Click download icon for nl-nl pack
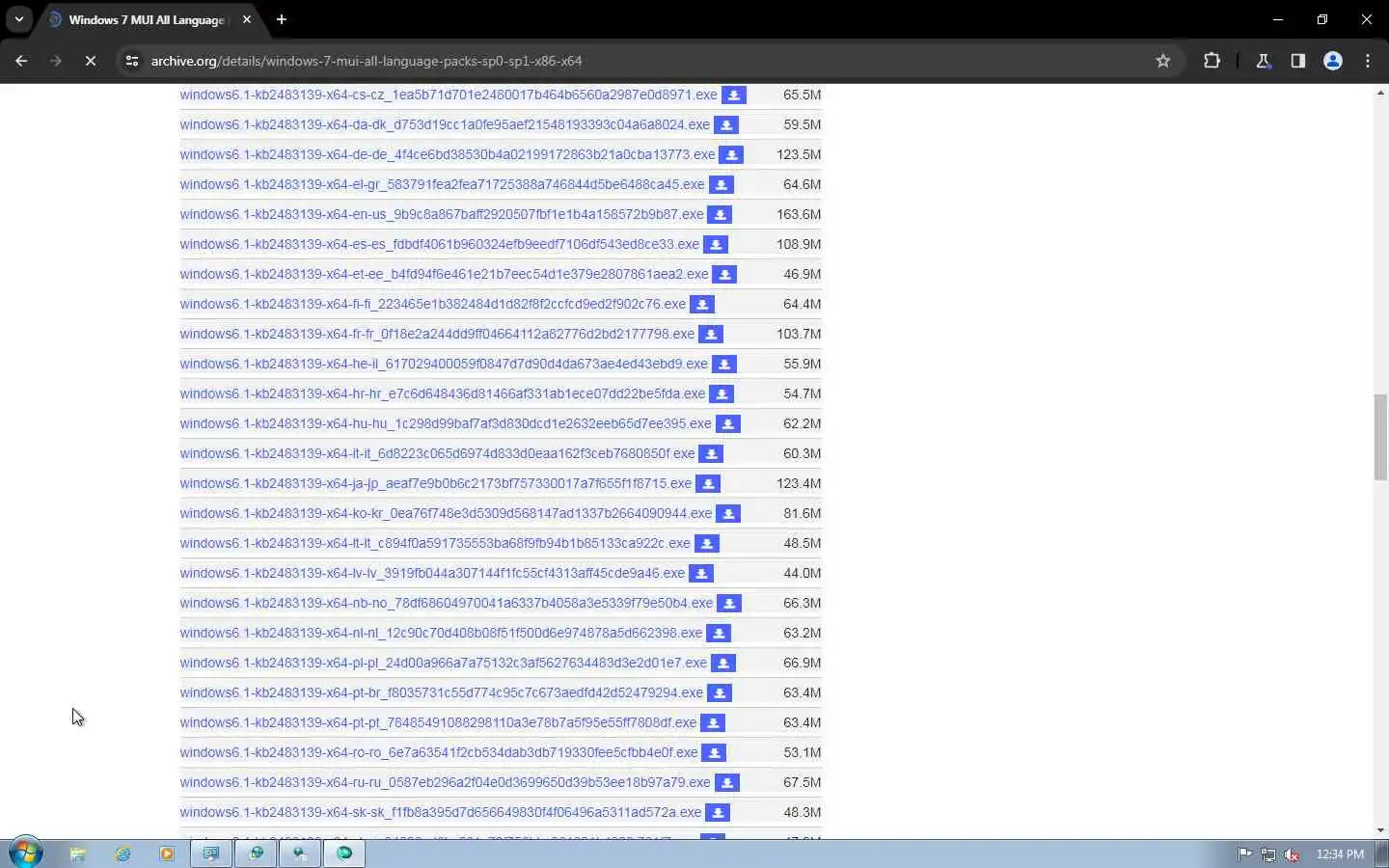Image resolution: width=1389 pixels, height=868 pixels. click(719, 634)
